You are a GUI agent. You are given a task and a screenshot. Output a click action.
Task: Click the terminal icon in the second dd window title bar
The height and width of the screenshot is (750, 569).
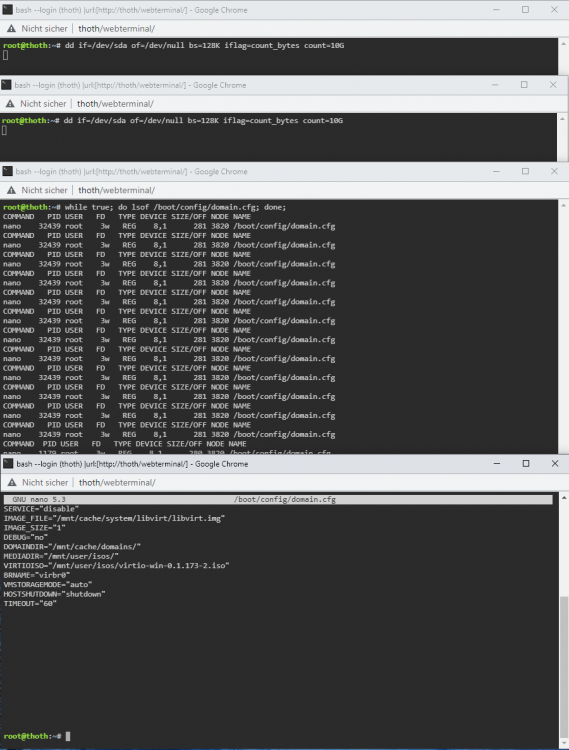click(6, 85)
